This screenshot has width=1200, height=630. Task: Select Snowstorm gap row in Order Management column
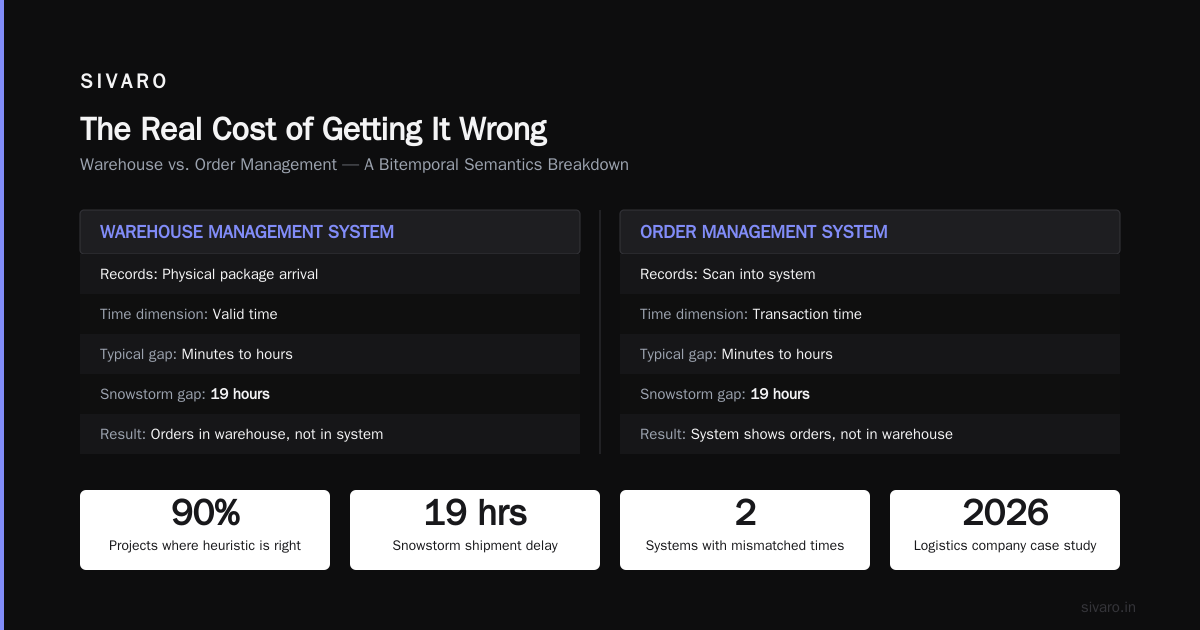pyautogui.click(x=870, y=394)
